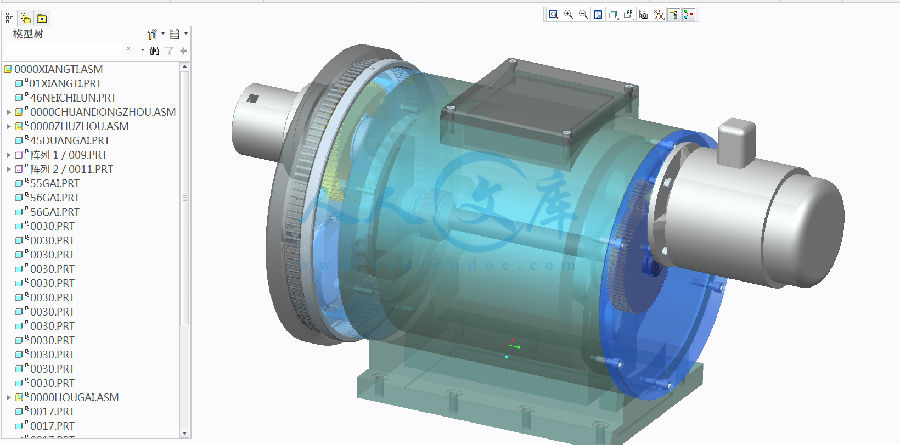Image resolution: width=900 pixels, height=445 pixels.
Task: Click the model tree vertical scrollbar
Action: (x=185, y=200)
